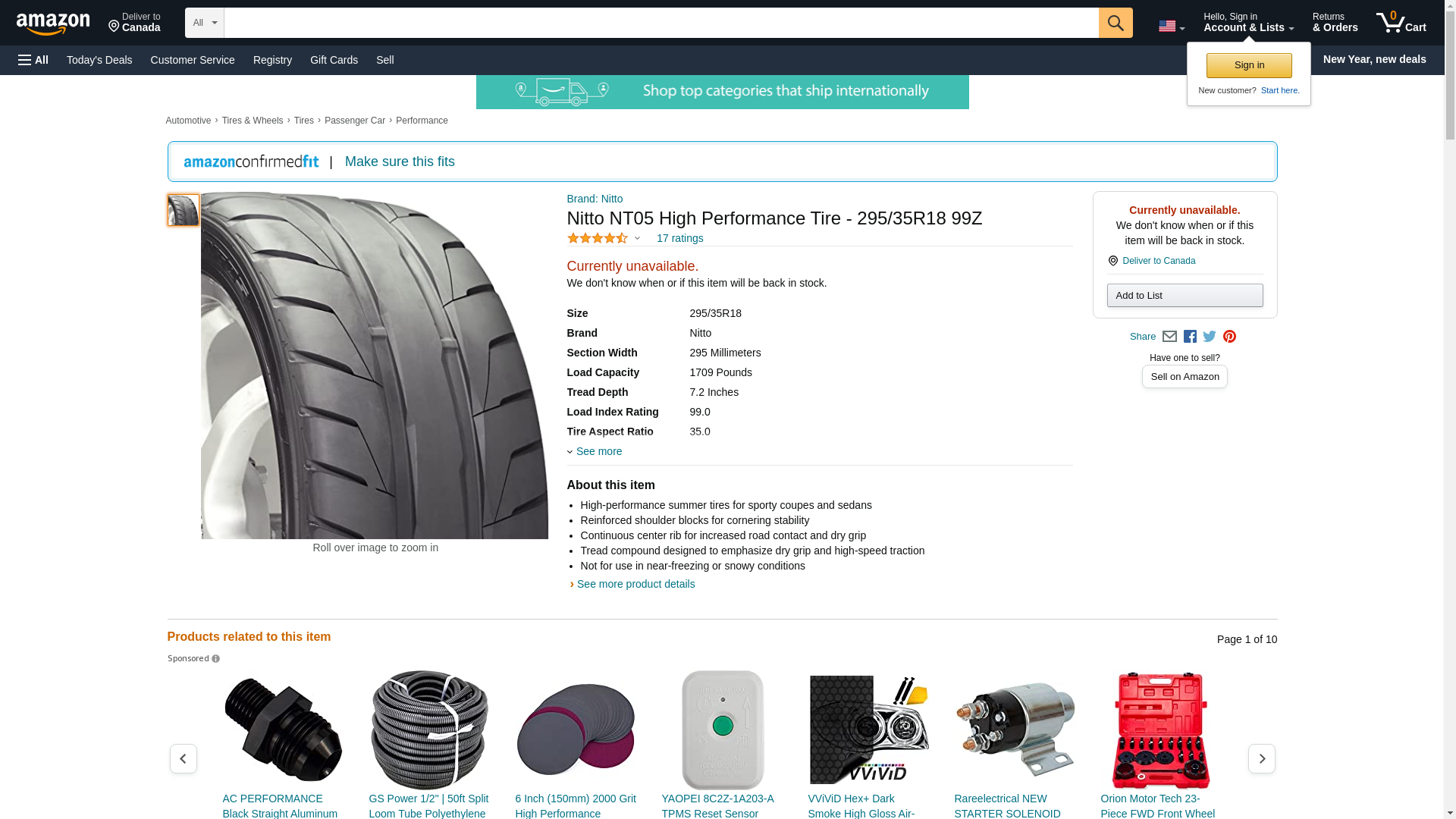1456x819 pixels.
Task: Expand the star ratings breakdown arrow
Action: (x=637, y=239)
